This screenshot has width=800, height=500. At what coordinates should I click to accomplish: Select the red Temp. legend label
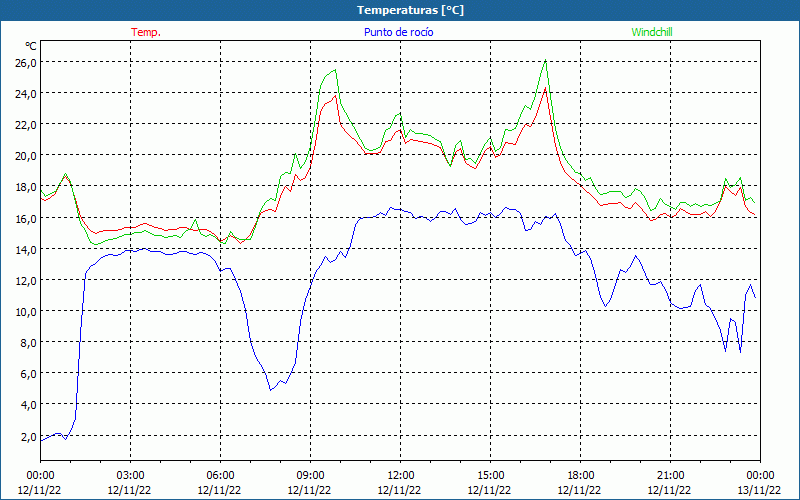click(146, 32)
